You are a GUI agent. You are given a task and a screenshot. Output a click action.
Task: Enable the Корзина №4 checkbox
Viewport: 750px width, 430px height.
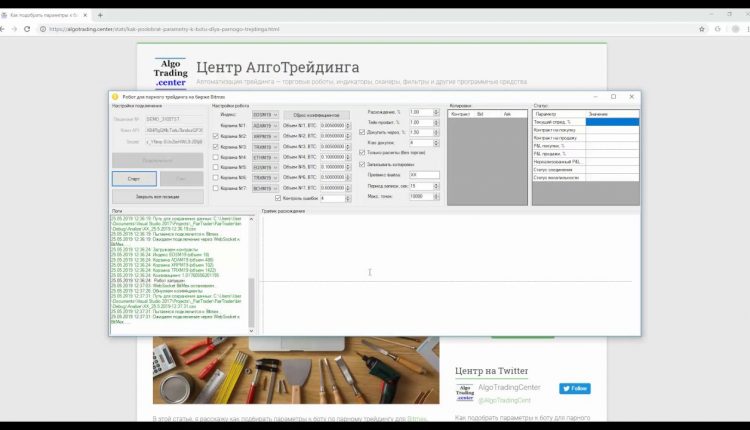coord(216,157)
